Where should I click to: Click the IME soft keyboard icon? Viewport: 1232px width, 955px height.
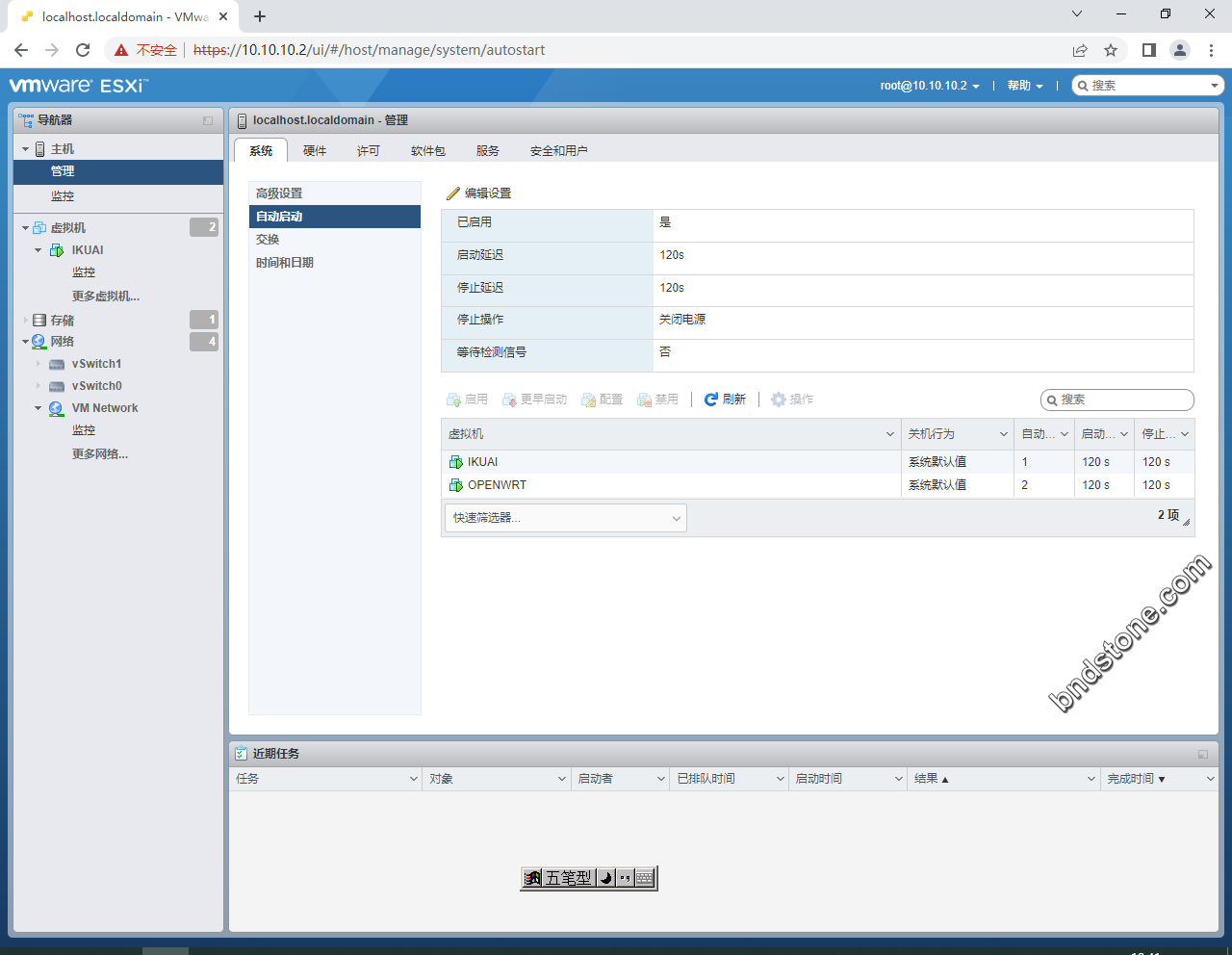(645, 878)
